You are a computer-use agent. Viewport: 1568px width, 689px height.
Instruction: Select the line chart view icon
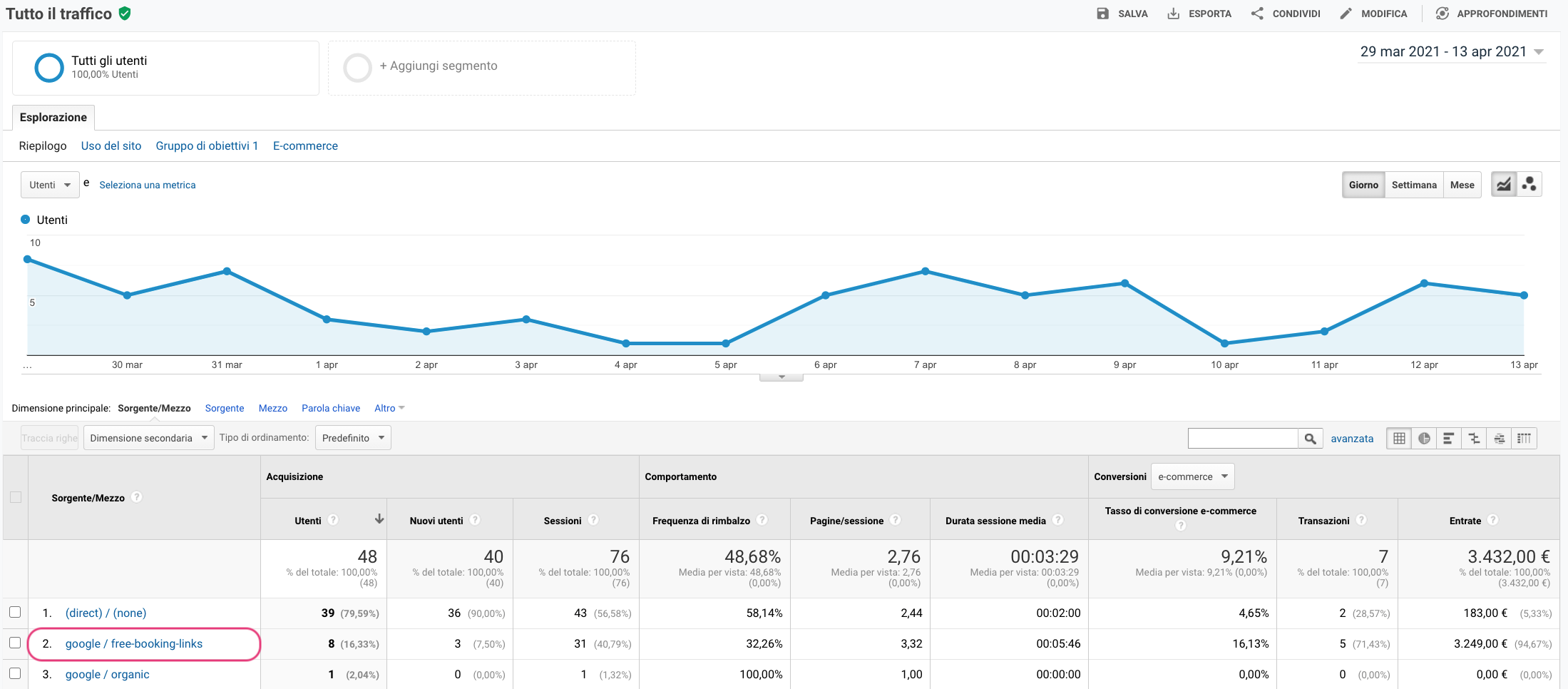(1504, 185)
